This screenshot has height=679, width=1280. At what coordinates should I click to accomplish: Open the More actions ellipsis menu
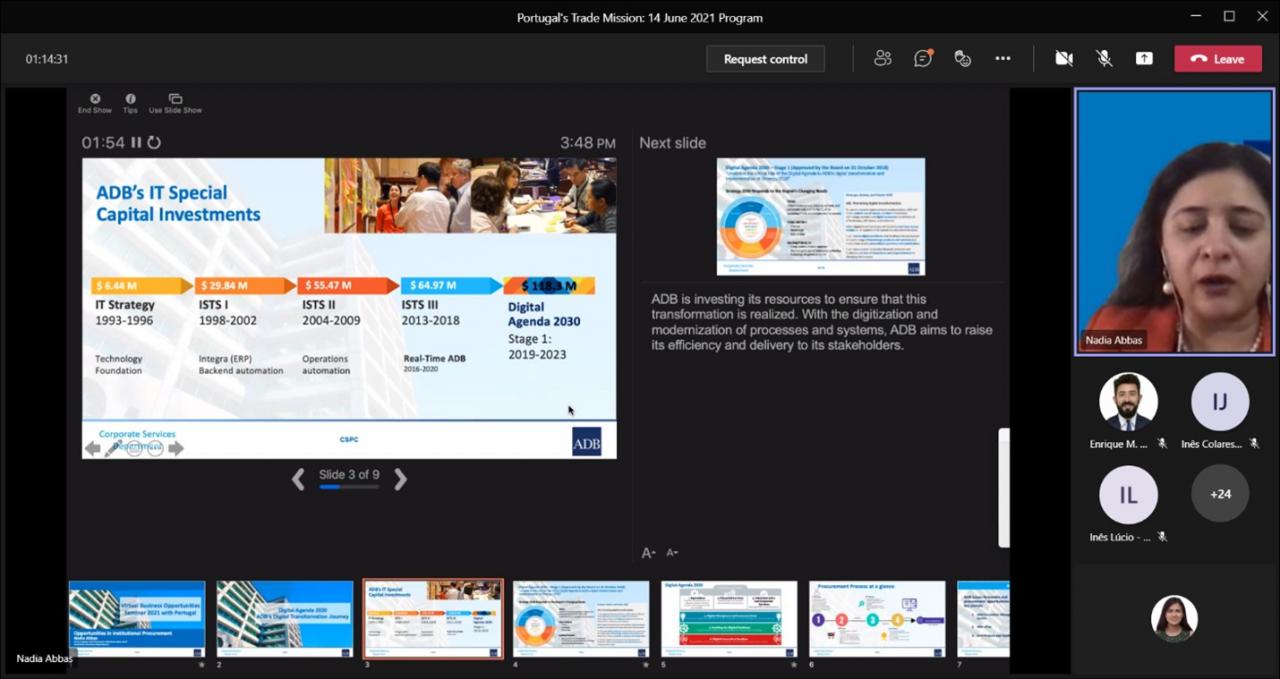tap(1003, 59)
